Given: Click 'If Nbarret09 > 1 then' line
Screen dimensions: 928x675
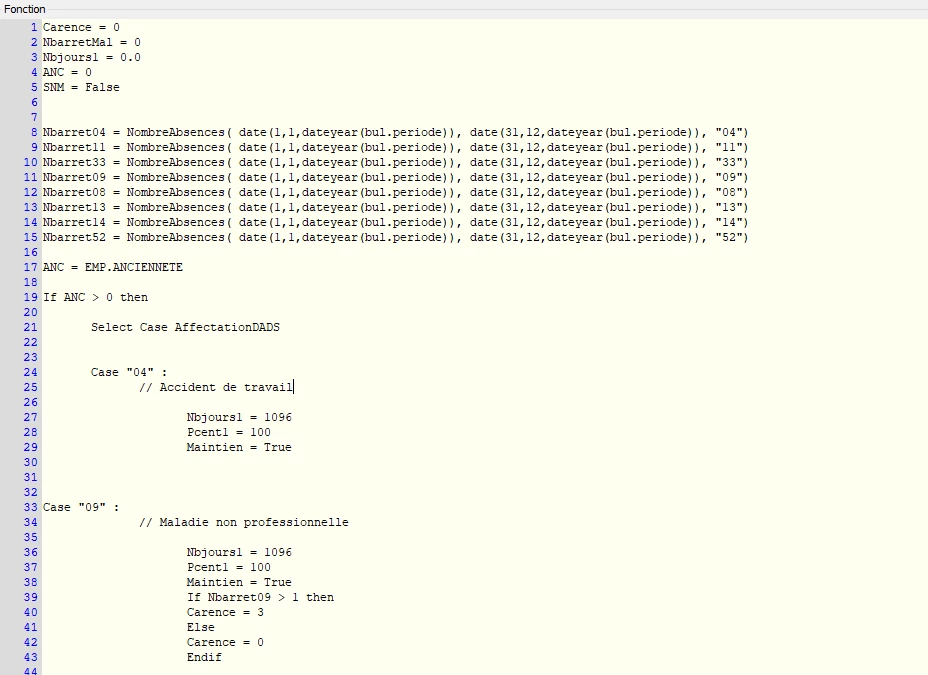Looking at the screenshot, I should (x=260, y=598).
